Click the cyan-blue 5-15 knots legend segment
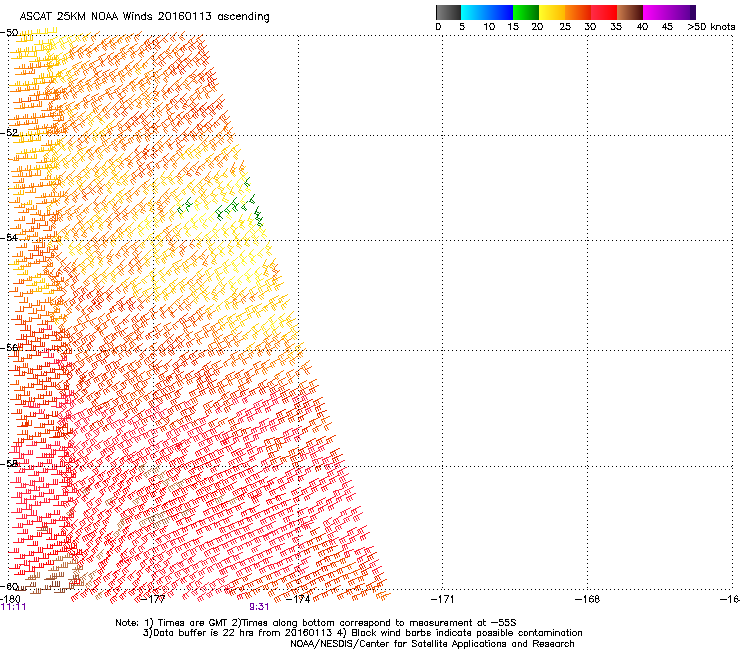 [487, 12]
